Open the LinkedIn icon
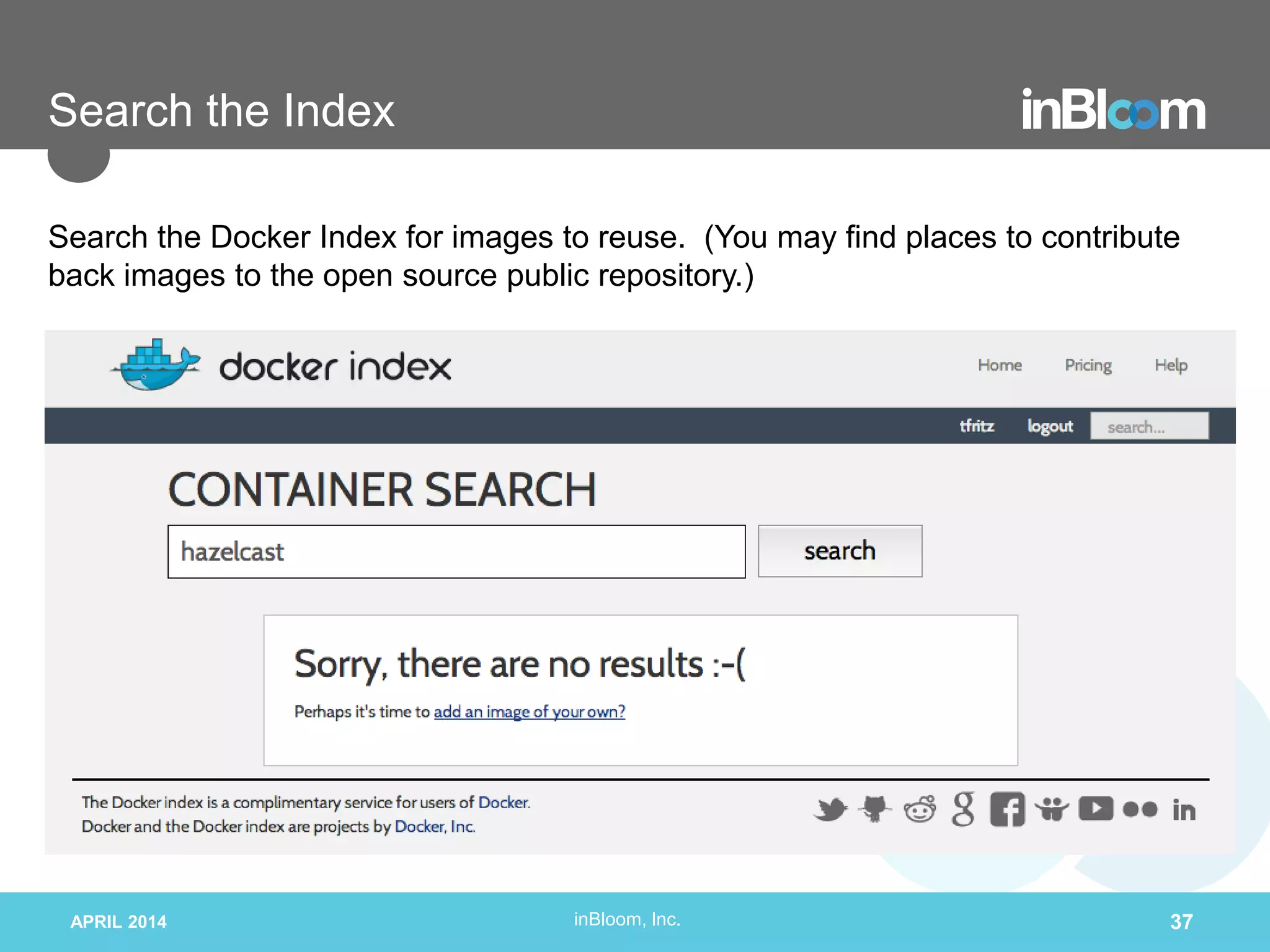The width and height of the screenshot is (1270, 952). (x=1184, y=809)
